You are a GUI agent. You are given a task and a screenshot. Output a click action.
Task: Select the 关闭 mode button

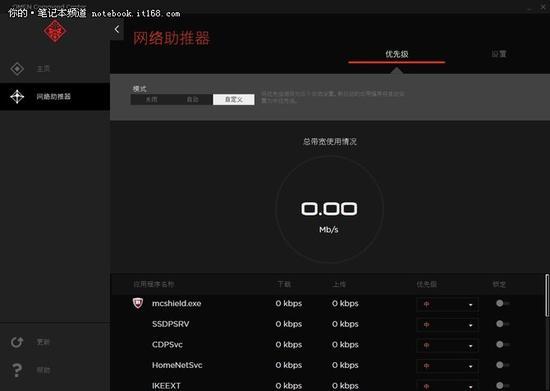point(151,100)
